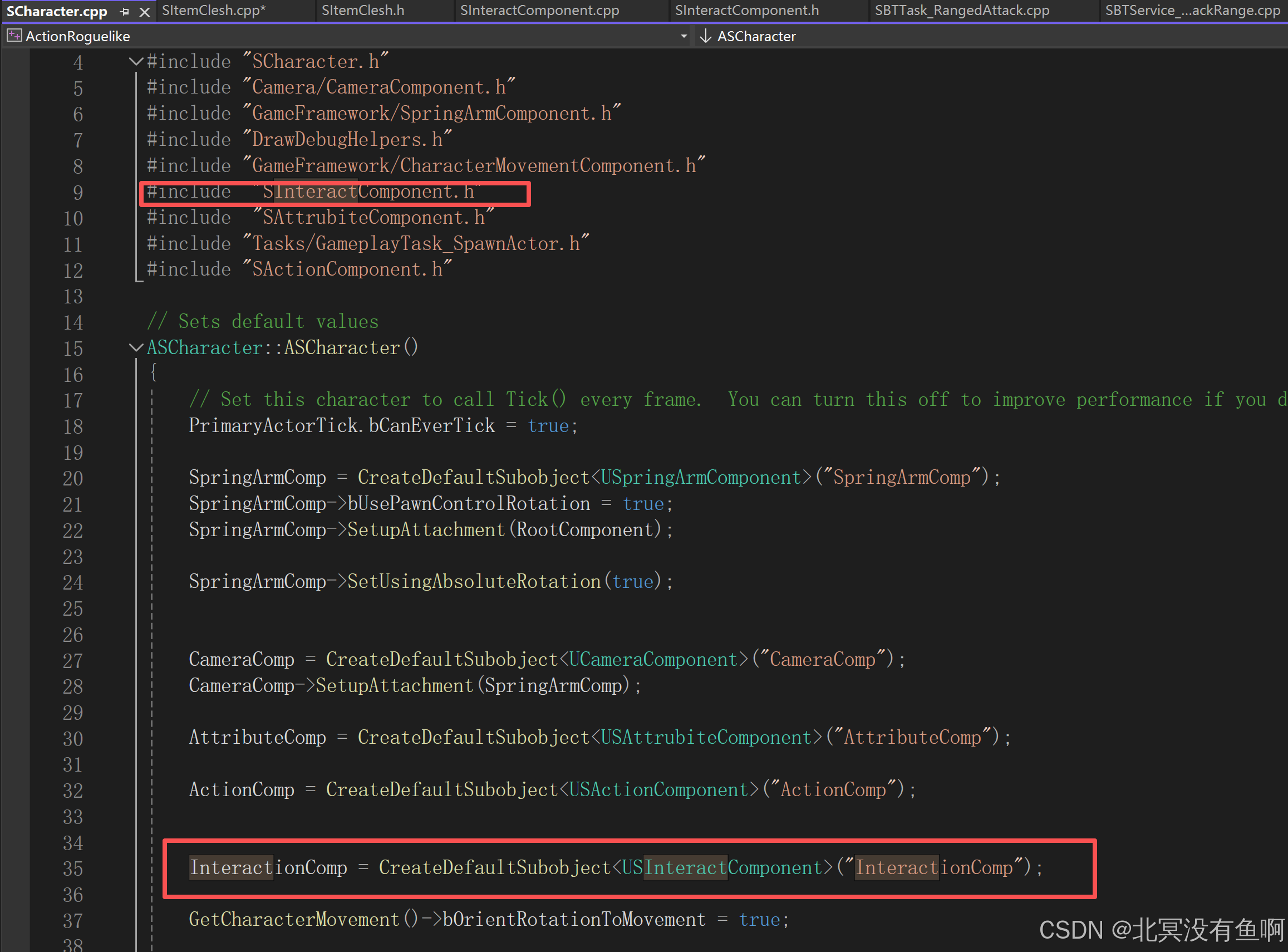This screenshot has height=952, width=1288.
Task: Click the ActionRoguelike project icon
Action: pos(14,36)
